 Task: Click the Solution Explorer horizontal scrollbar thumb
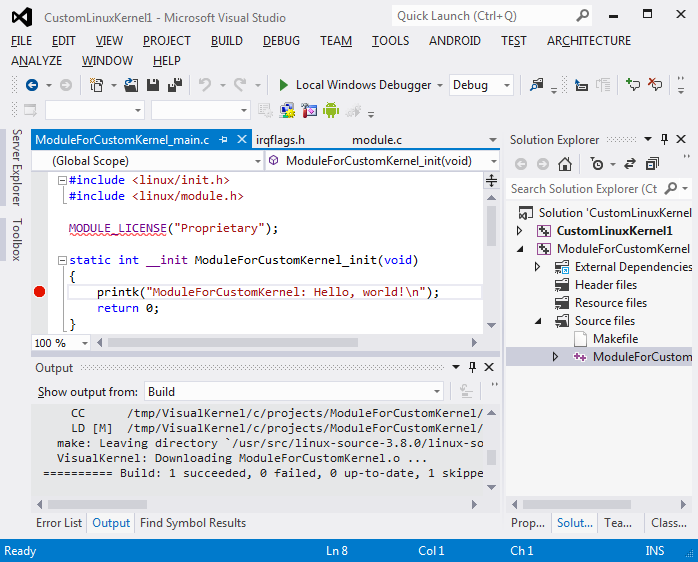point(577,505)
